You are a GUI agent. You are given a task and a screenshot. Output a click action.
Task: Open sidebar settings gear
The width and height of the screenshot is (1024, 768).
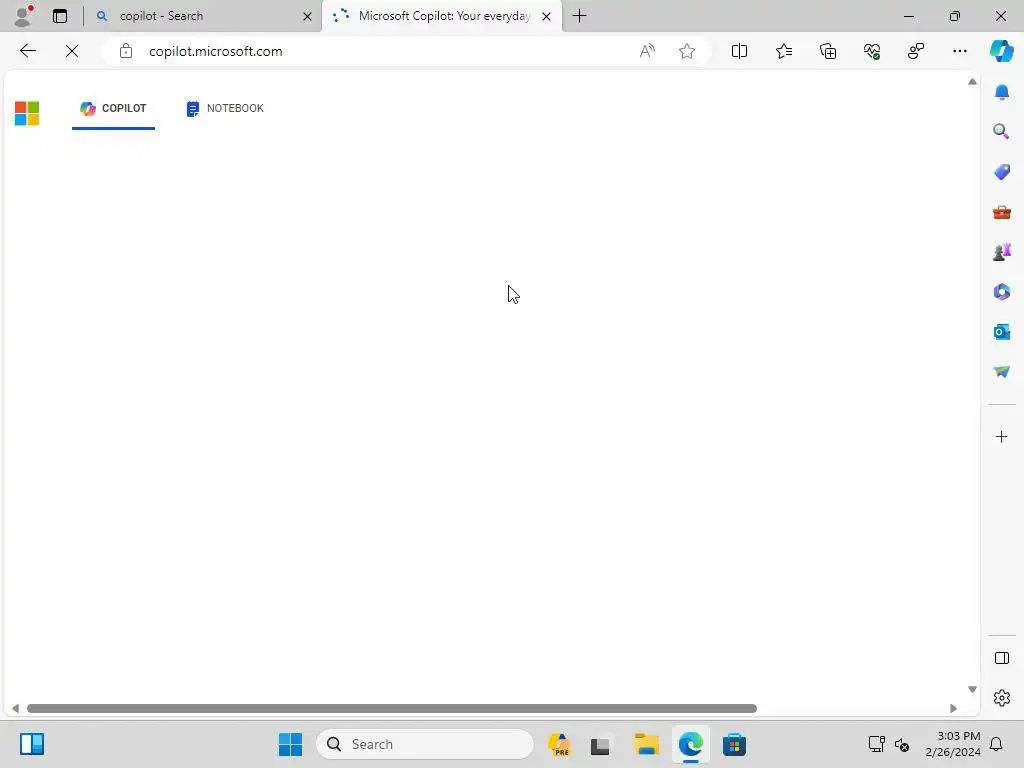click(x=1001, y=698)
